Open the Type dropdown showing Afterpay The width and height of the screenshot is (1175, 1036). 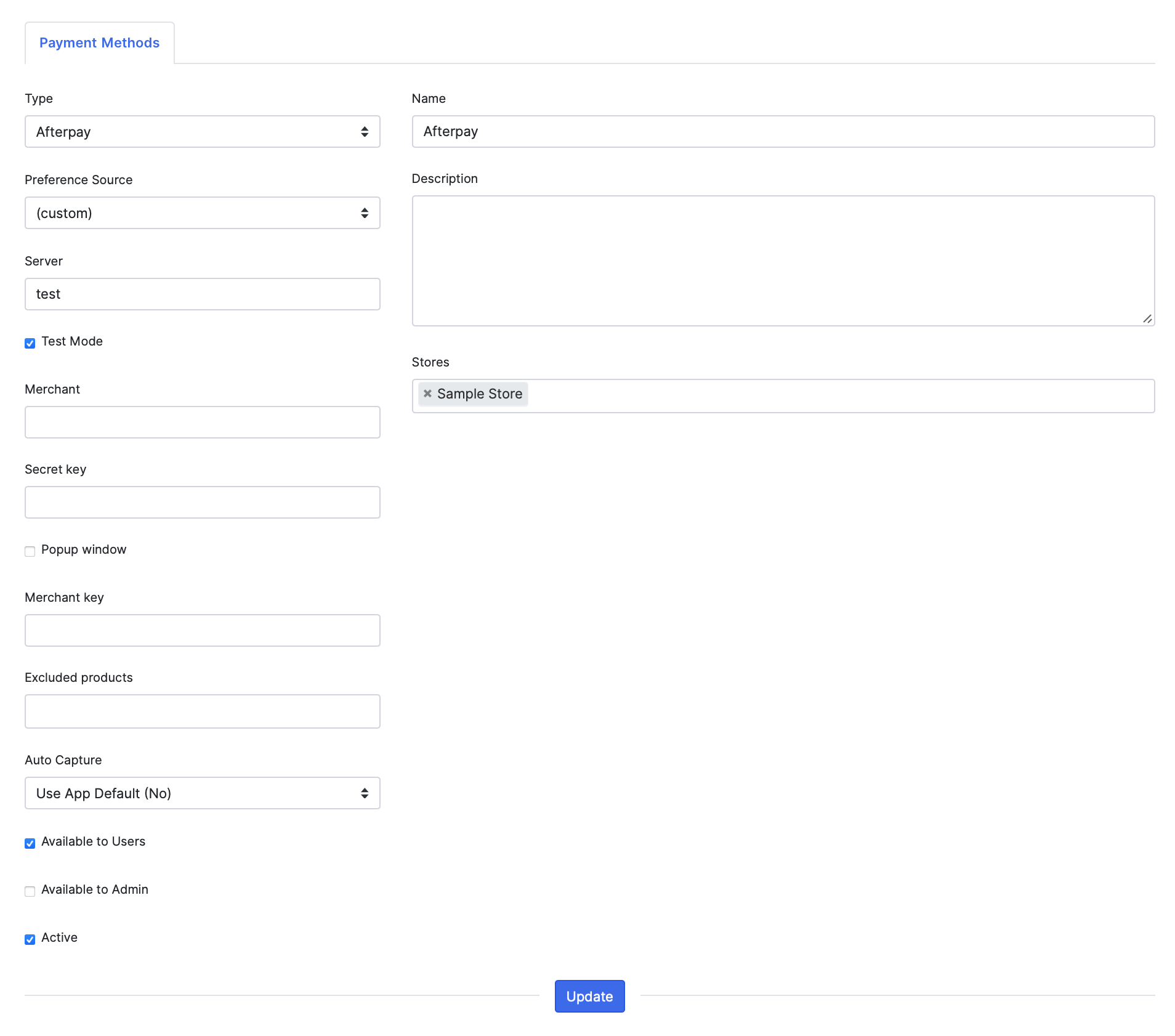click(x=202, y=132)
